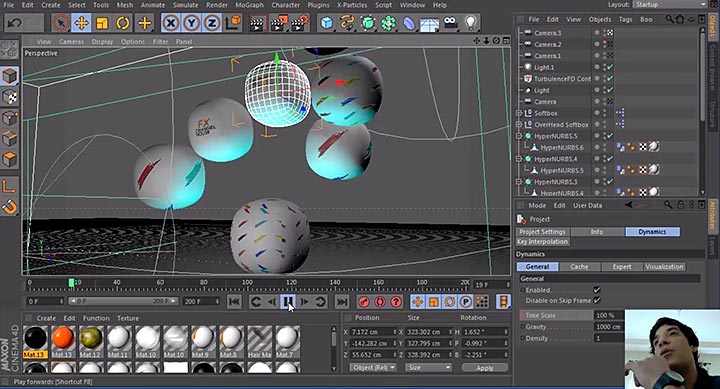Switch to Model mode cube icon
This screenshot has height=389, width=720.
coord(10,76)
